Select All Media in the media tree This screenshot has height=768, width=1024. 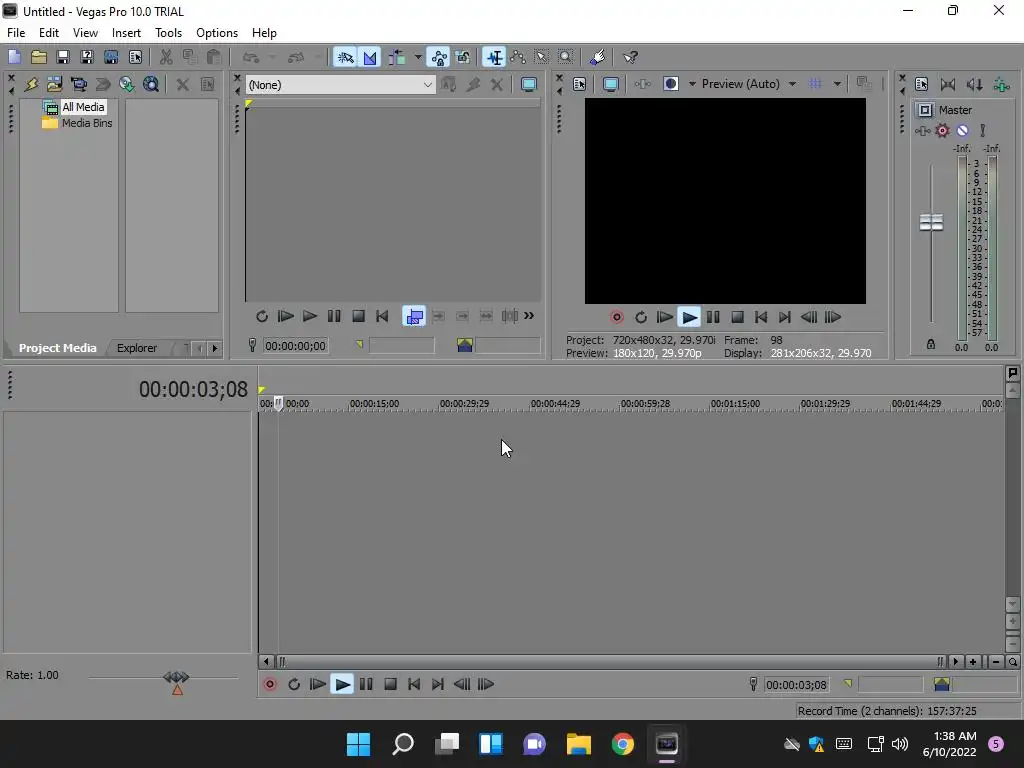pyautogui.click(x=83, y=107)
